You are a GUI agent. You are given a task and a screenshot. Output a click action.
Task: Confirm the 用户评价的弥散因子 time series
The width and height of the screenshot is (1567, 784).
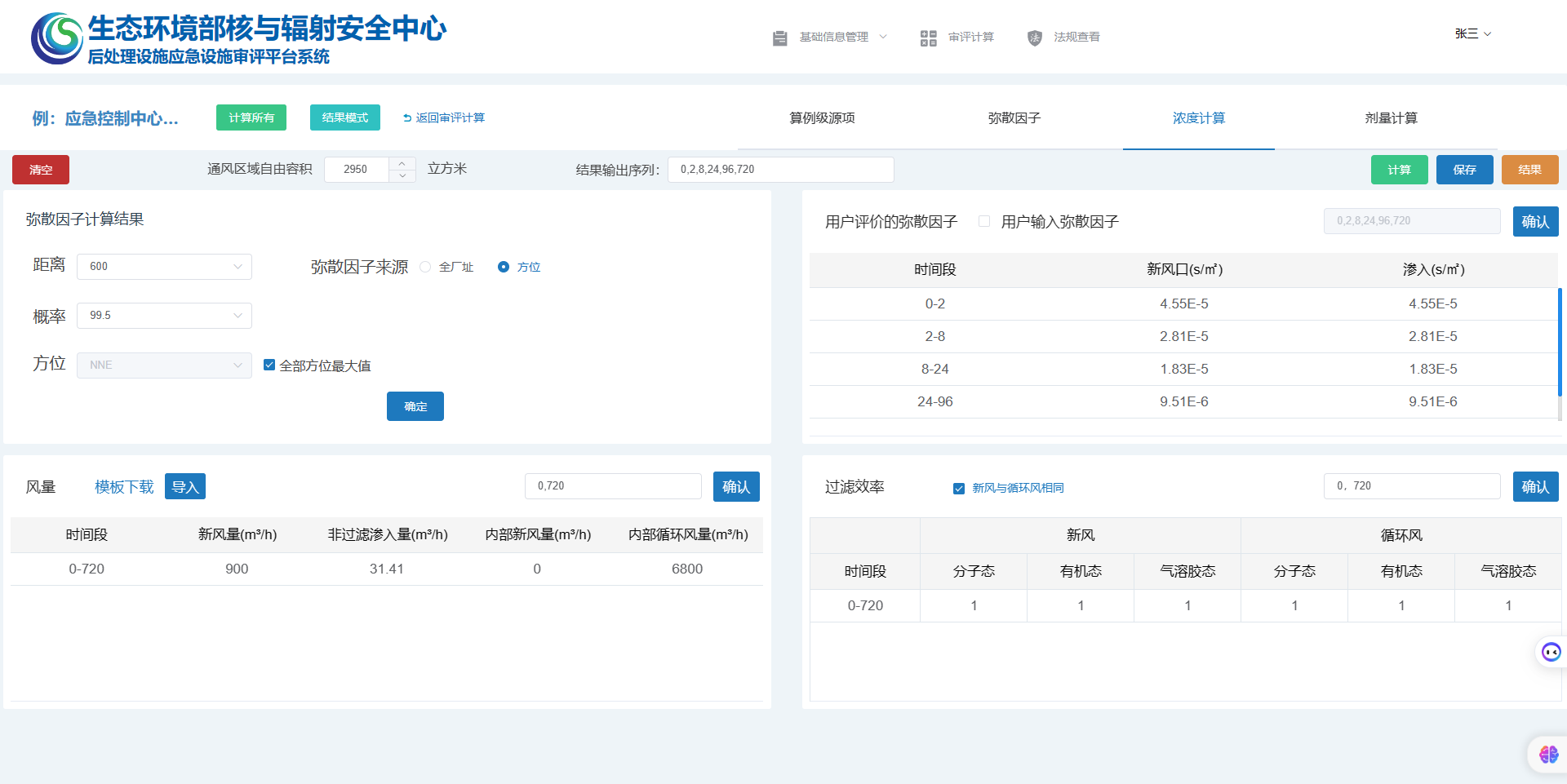pos(1536,221)
